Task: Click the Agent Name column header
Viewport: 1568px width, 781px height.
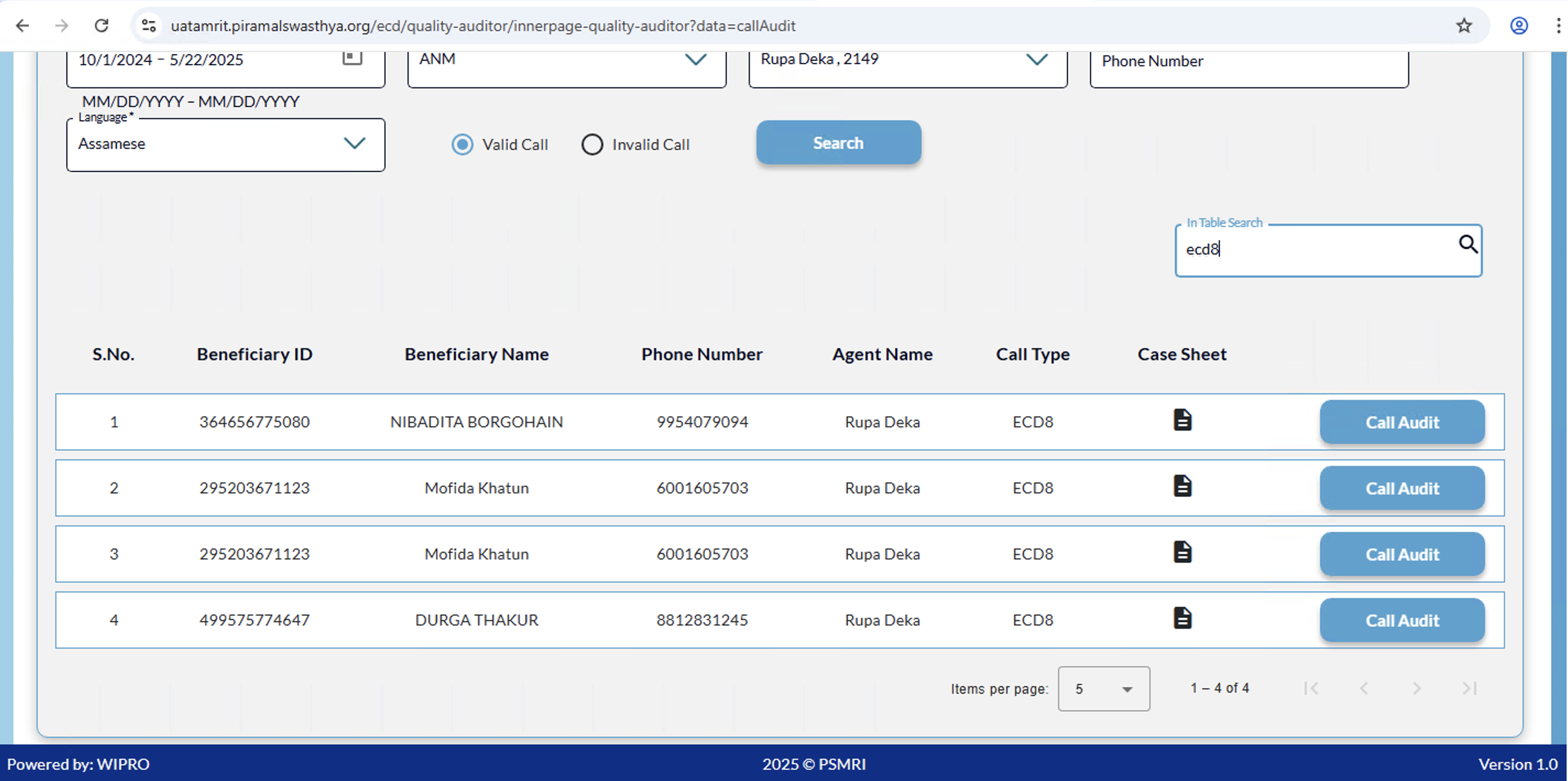Action: click(x=882, y=354)
